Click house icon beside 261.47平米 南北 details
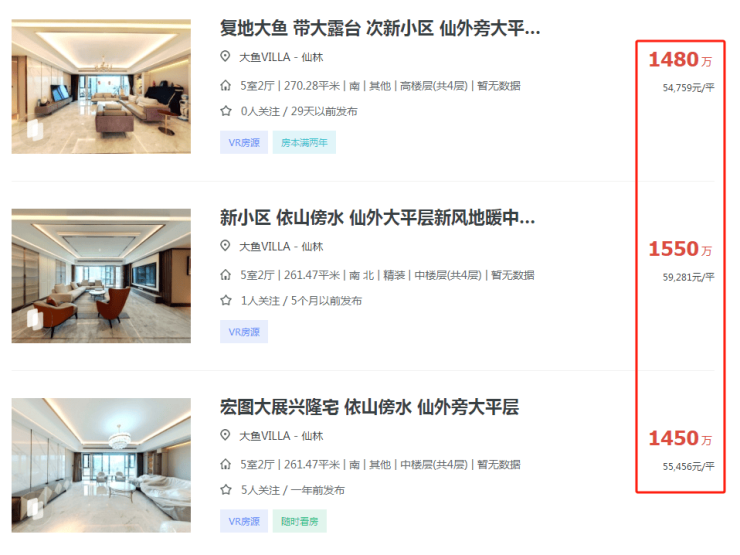 226,275
